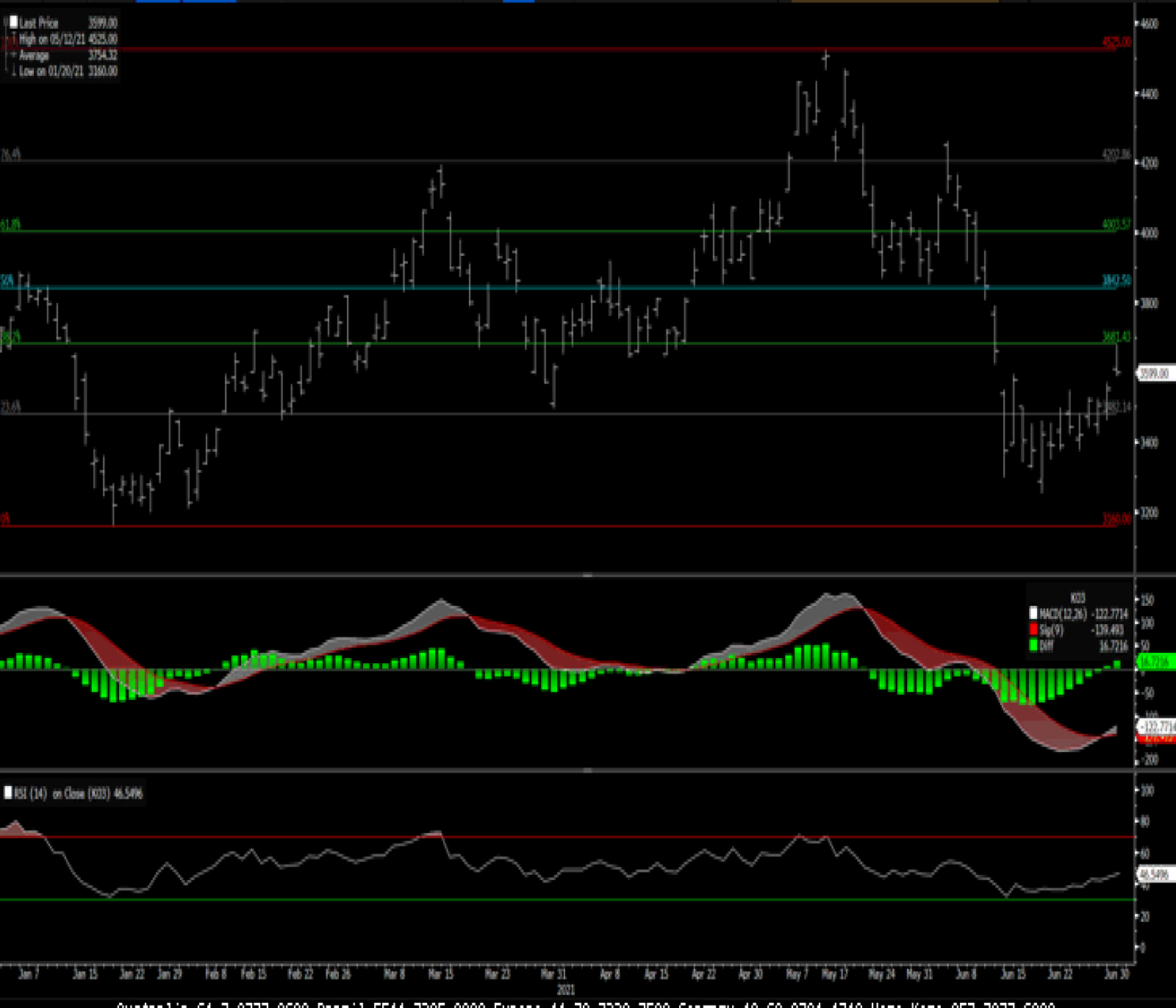Click the 3599.00 last price axis tag
This screenshot has height=1008, width=1176.
pyautogui.click(x=1154, y=373)
